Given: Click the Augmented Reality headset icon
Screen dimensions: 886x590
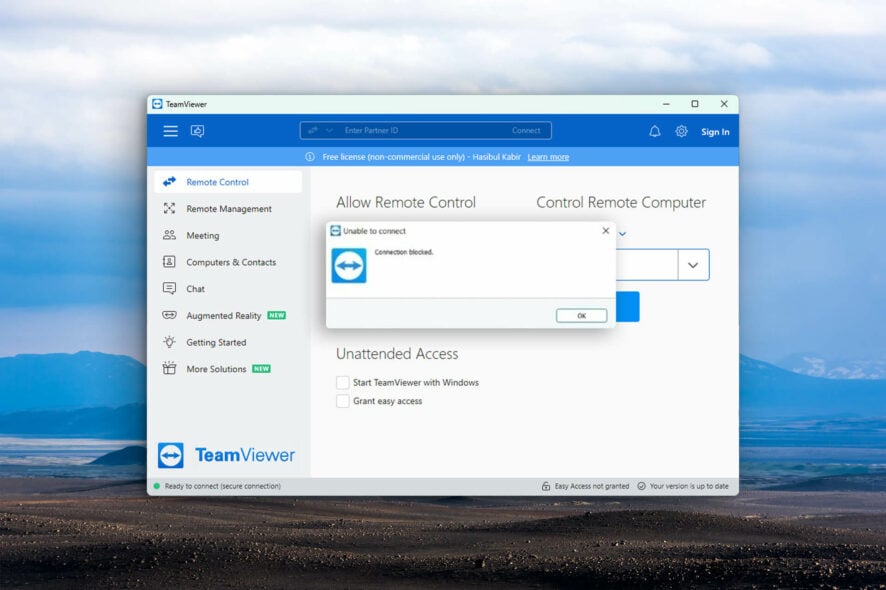Looking at the screenshot, I should point(169,315).
